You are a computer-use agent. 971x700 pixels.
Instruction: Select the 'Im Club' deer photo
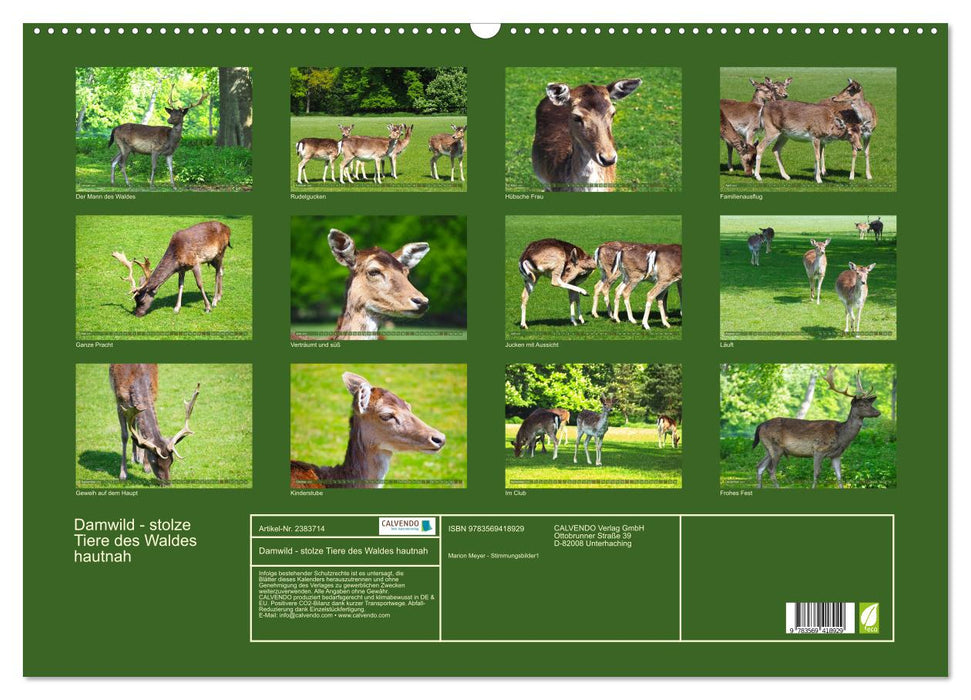(x=593, y=426)
